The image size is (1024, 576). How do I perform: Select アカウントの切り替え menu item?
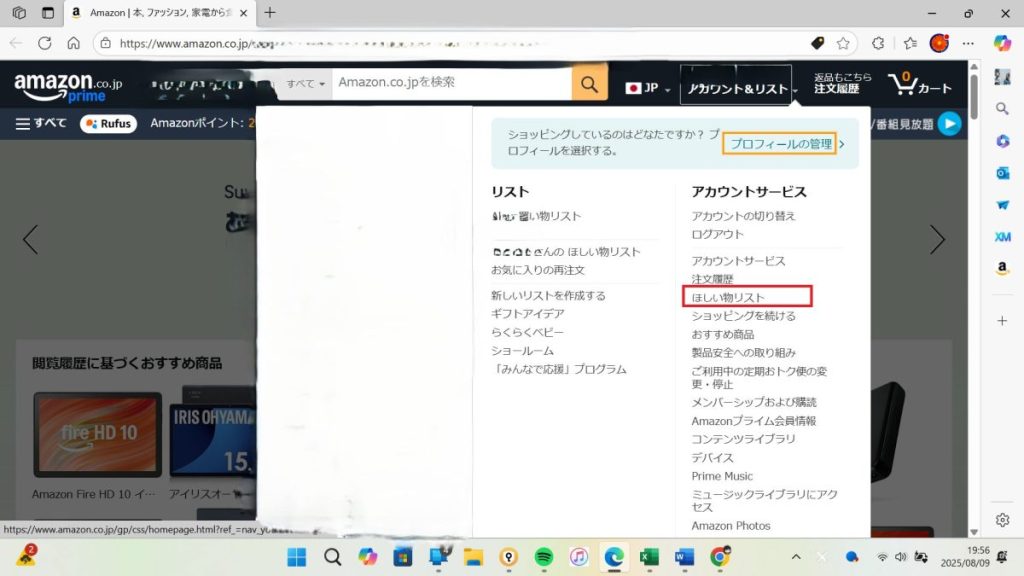tap(743, 216)
